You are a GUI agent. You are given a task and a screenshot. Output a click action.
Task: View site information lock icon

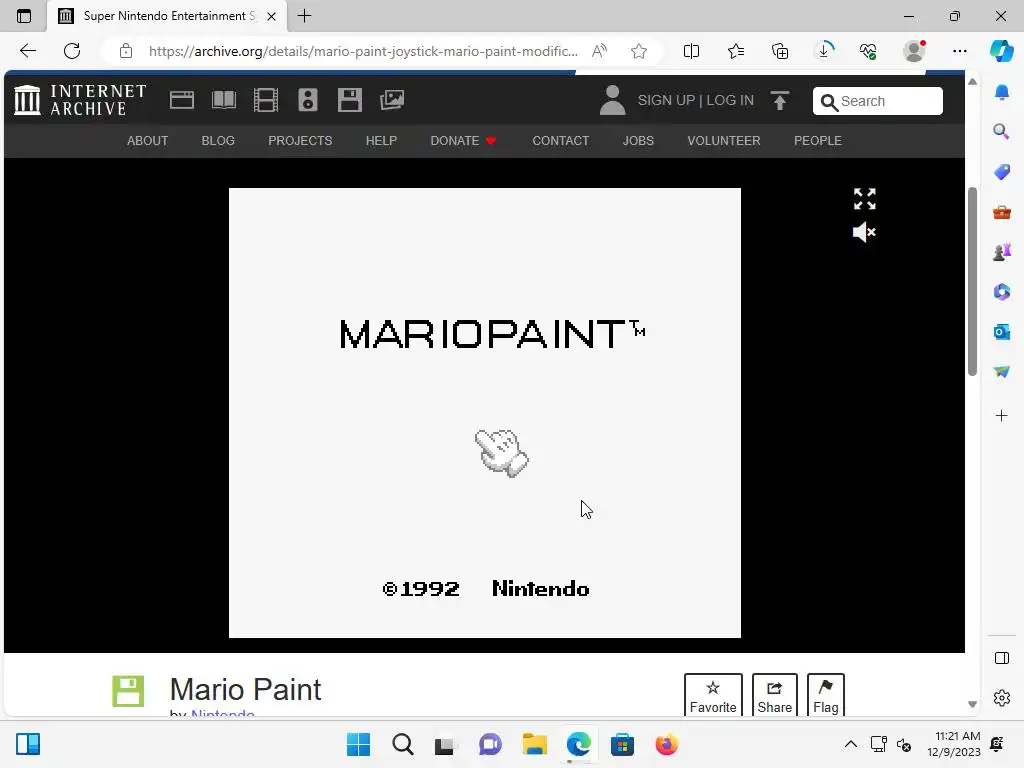click(126, 51)
